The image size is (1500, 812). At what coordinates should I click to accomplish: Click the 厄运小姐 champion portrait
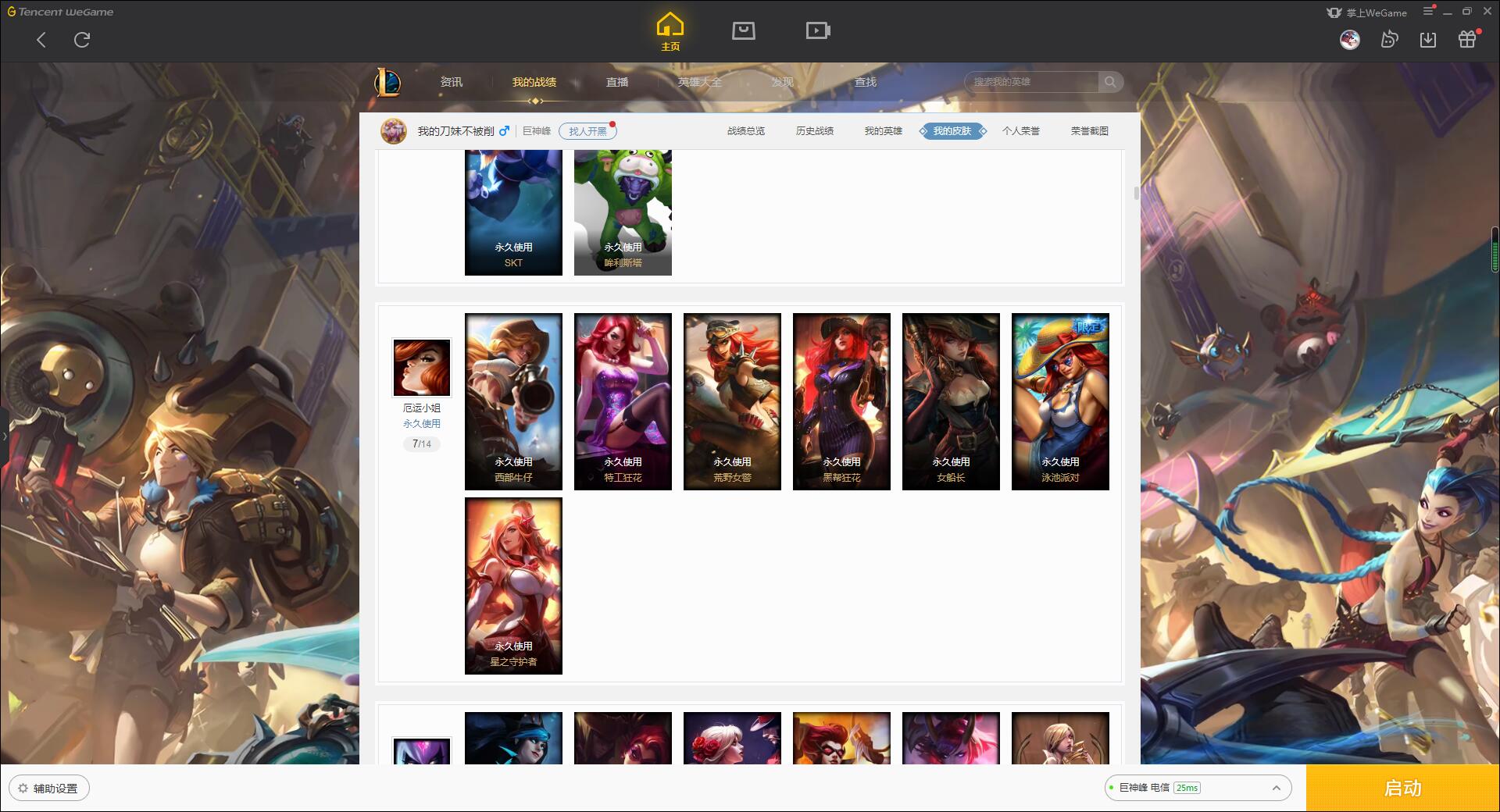point(422,368)
